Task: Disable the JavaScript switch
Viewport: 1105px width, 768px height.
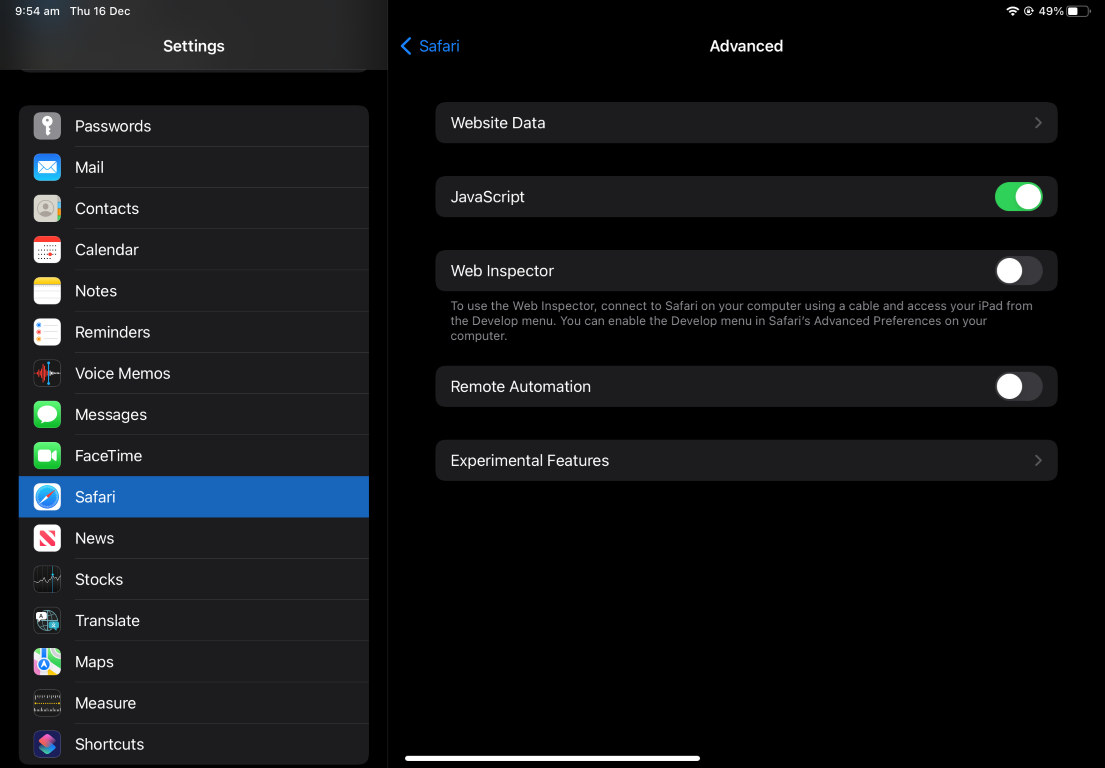Action: [x=1018, y=197]
